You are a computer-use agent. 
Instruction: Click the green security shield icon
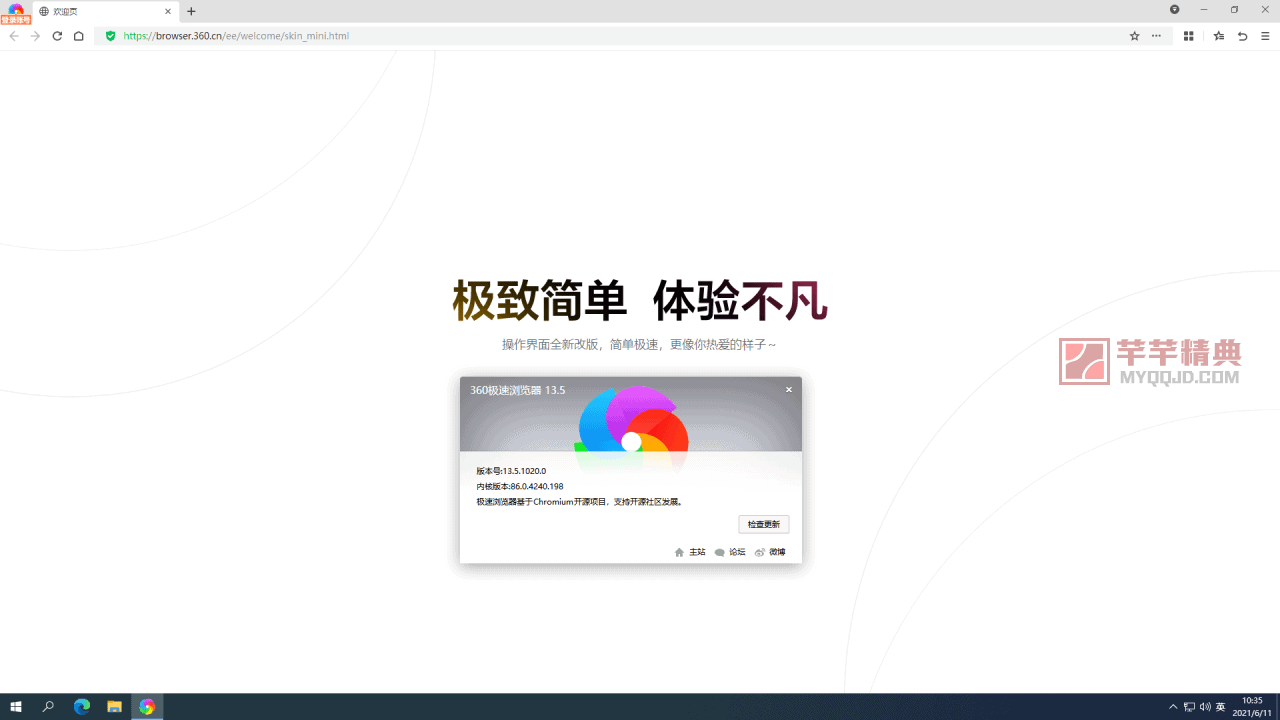[x=111, y=36]
